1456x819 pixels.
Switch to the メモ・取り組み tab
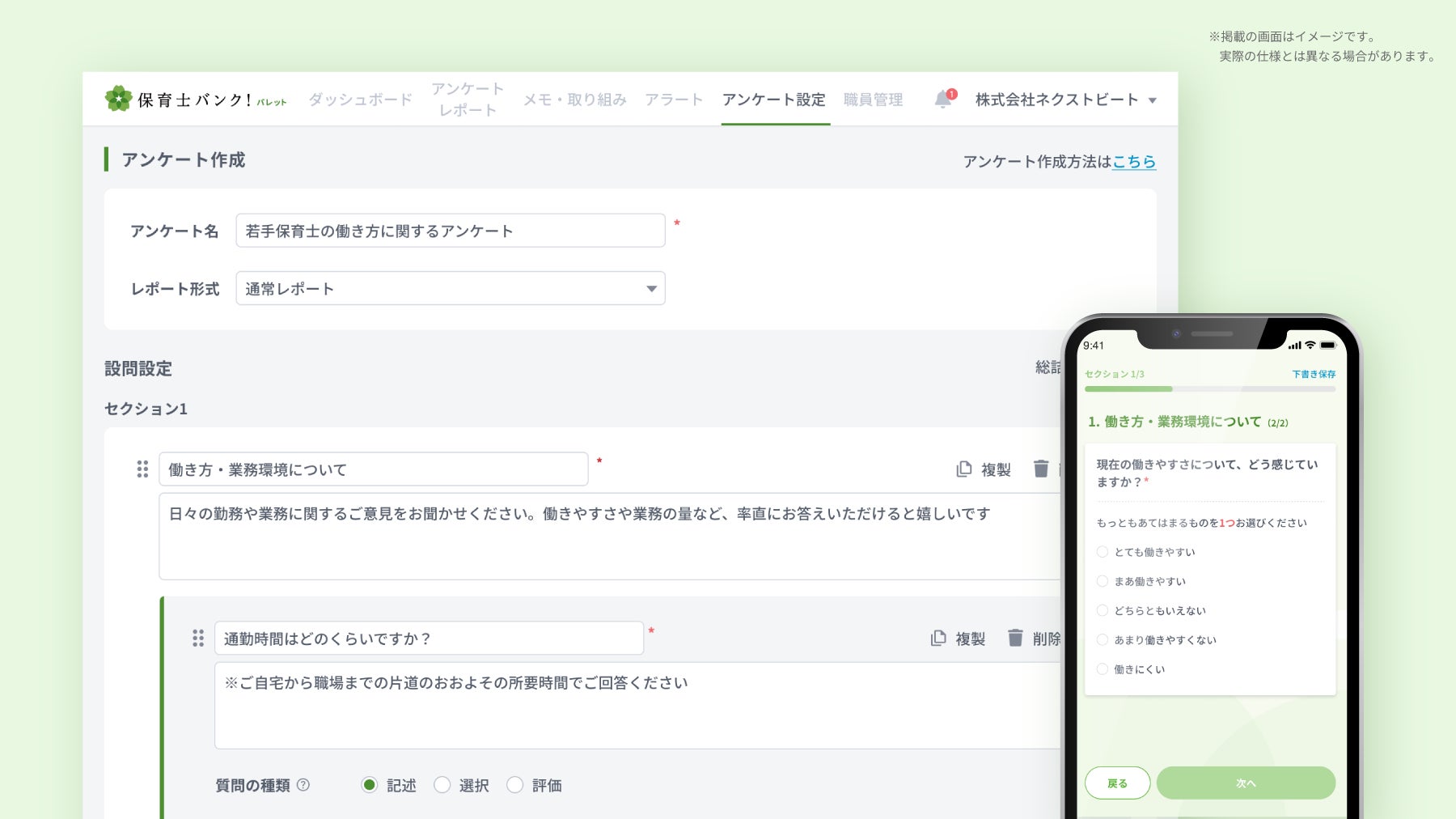point(574,100)
